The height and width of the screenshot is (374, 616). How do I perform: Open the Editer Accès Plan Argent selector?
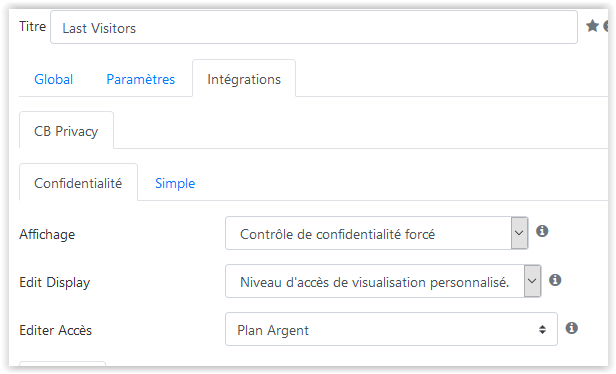tap(391, 329)
